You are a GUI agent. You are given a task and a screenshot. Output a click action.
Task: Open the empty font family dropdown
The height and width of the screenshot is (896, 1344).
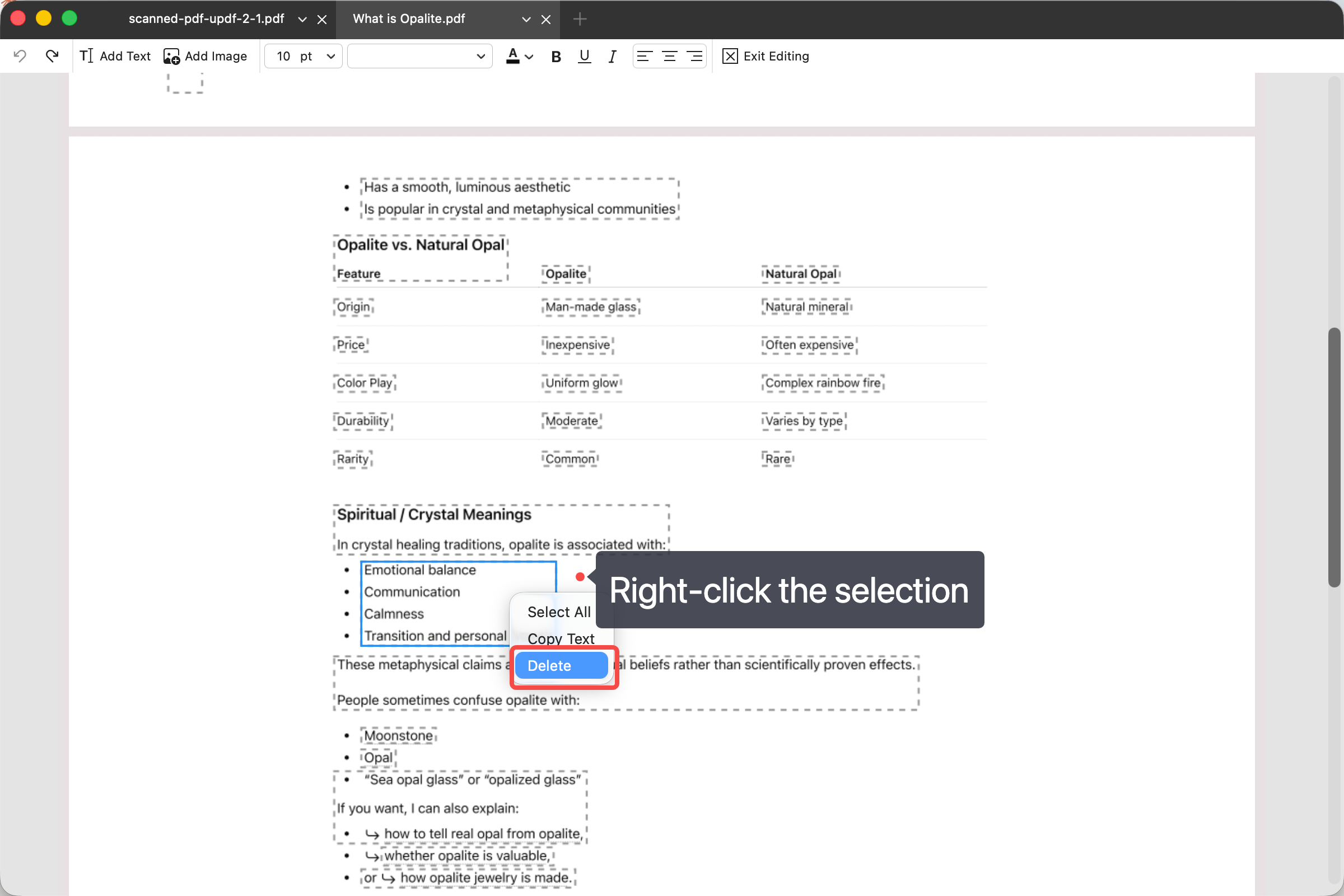(x=420, y=56)
